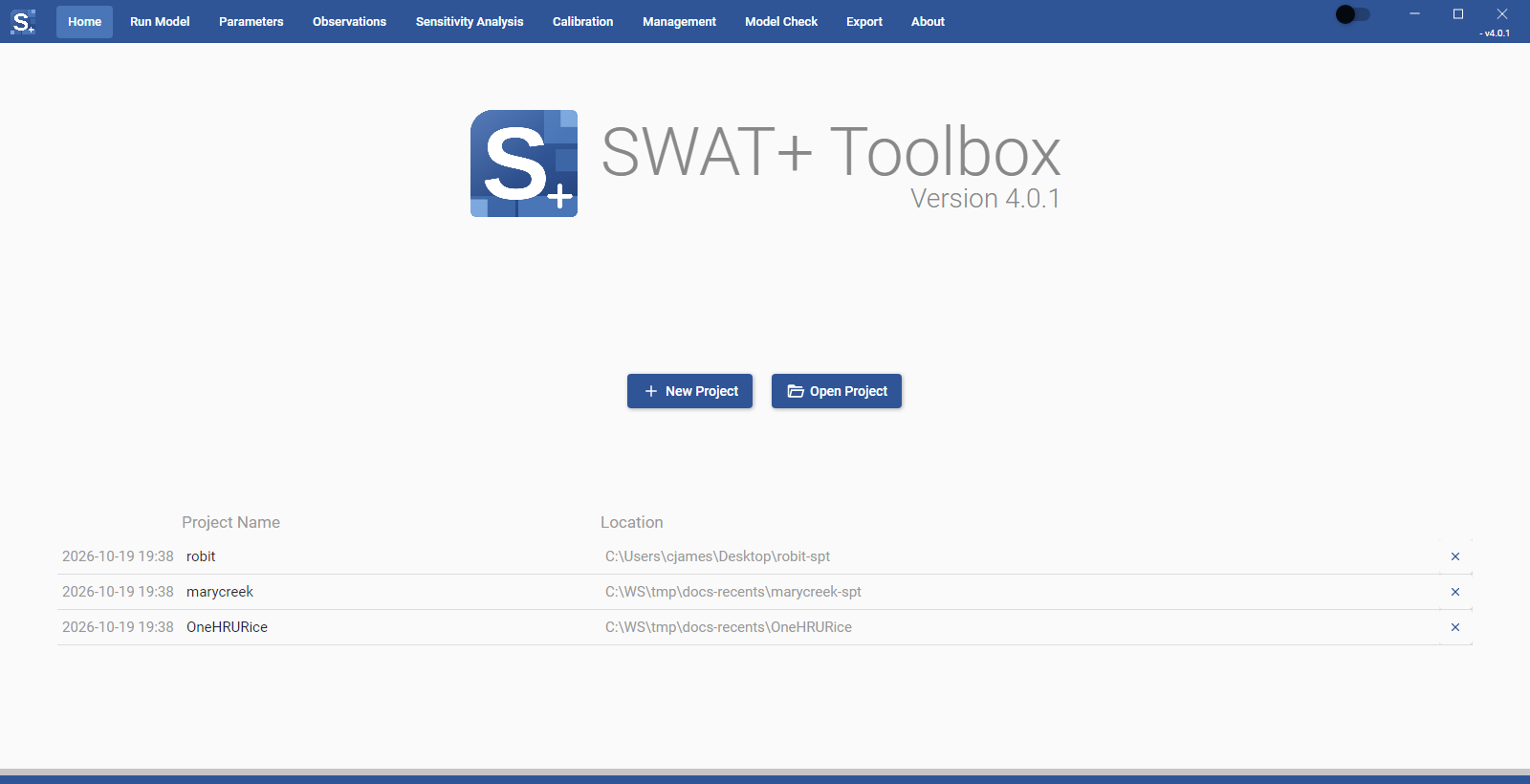Screen dimensions: 1530x784
Task: Click the SWAT+ logo icon in the top bar
Action: (x=23, y=21)
